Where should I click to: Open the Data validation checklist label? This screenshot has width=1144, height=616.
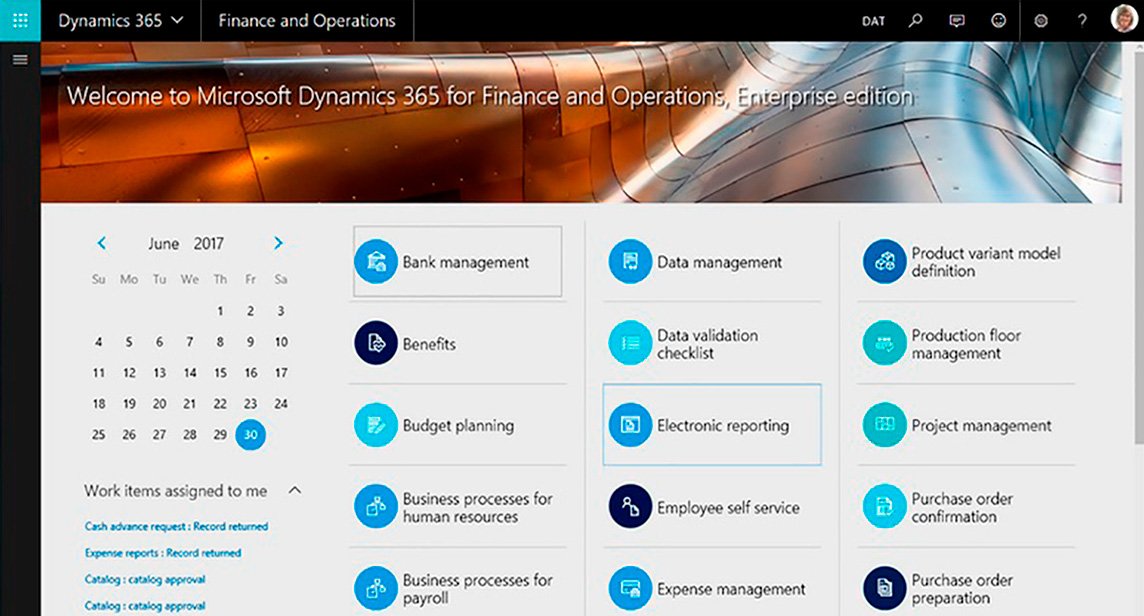click(x=708, y=344)
